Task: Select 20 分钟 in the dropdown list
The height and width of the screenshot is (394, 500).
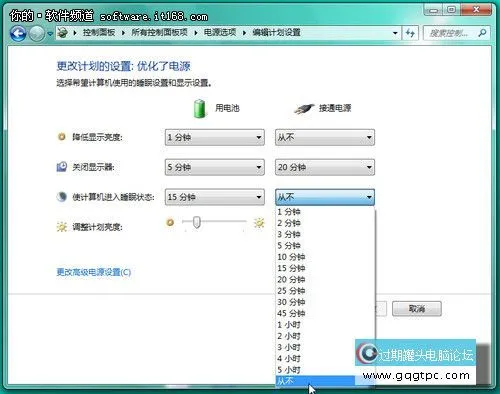Action: pos(325,280)
